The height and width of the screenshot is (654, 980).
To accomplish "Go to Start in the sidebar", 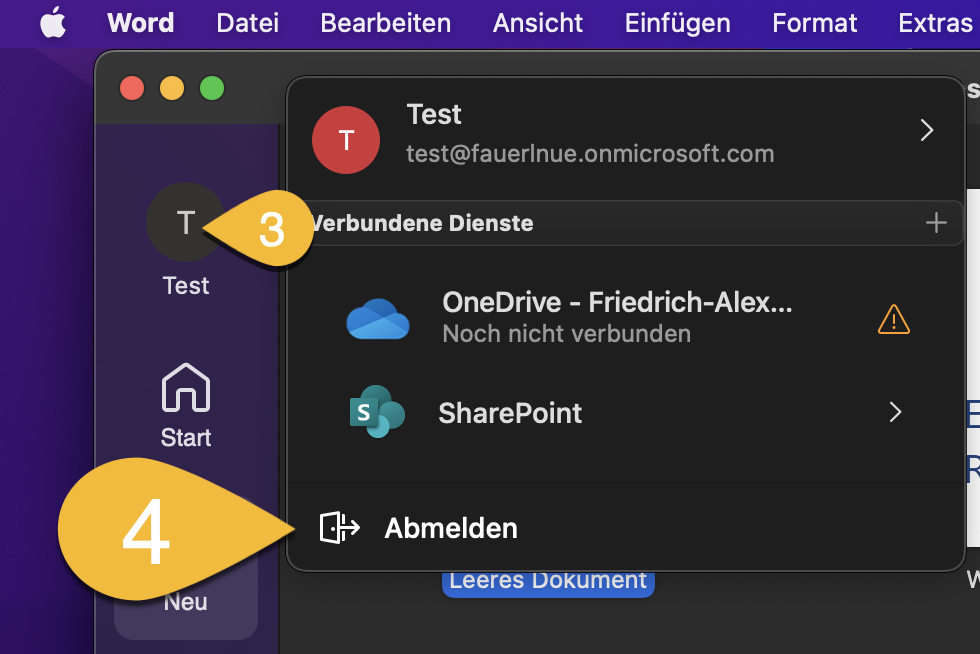I will (x=186, y=405).
